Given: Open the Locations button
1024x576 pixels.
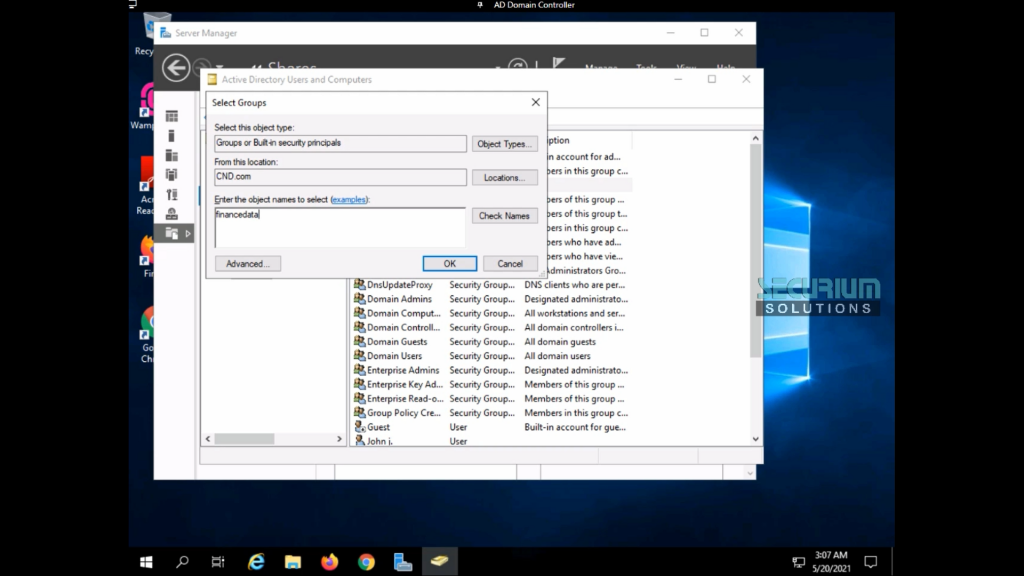Looking at the screenshot, I should [504, 178].
